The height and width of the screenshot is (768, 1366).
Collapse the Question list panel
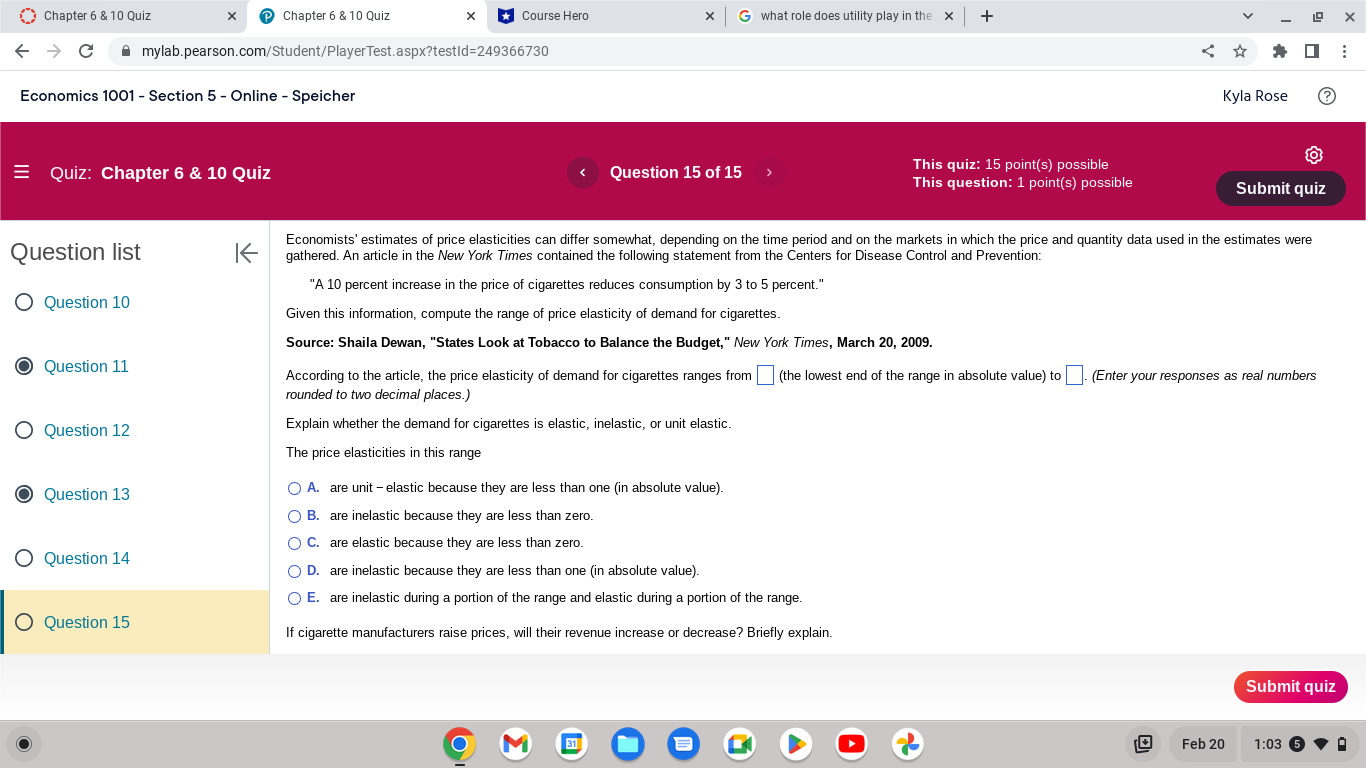(246, 253)
